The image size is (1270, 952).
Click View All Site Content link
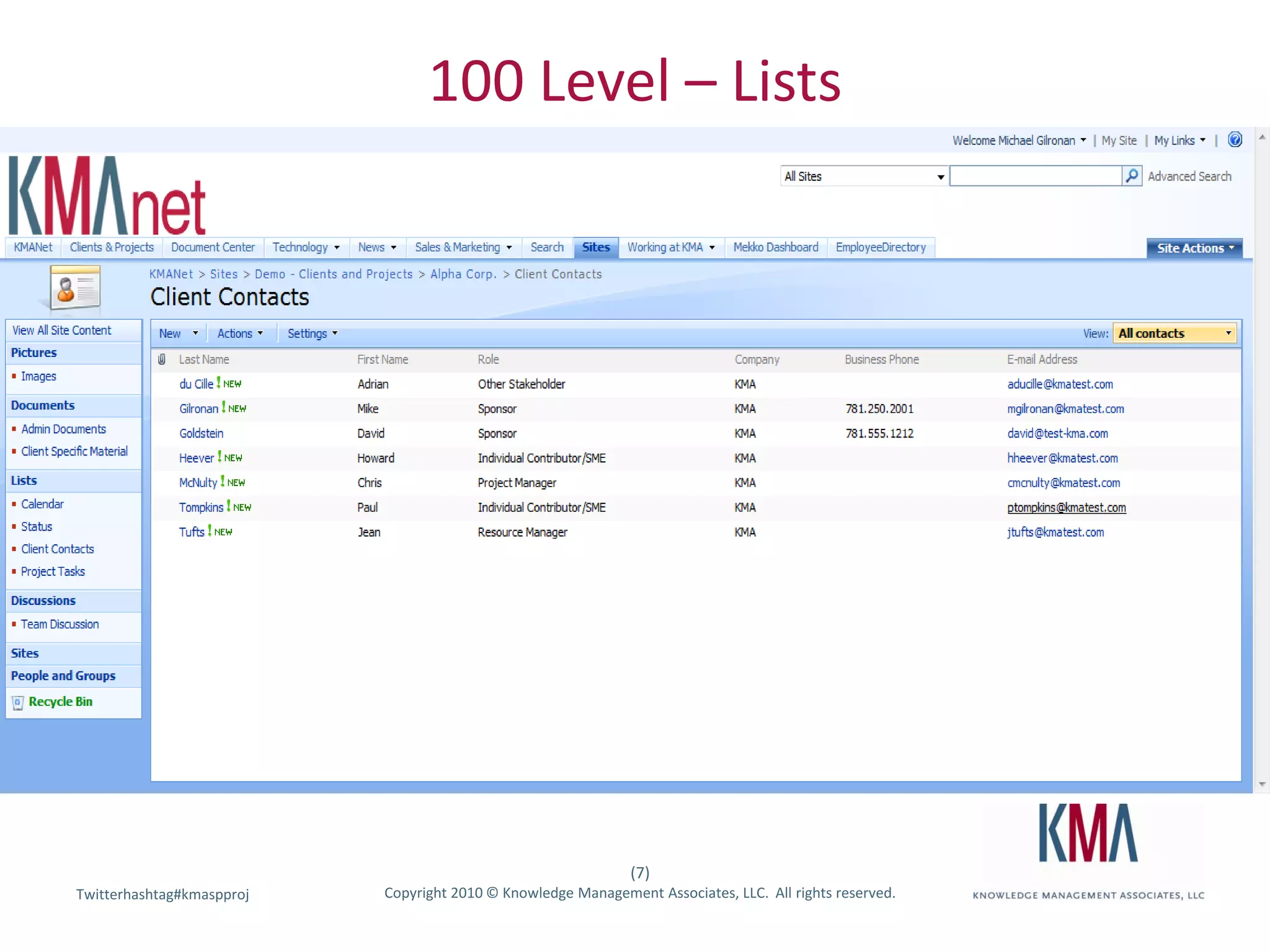(61, 330)
